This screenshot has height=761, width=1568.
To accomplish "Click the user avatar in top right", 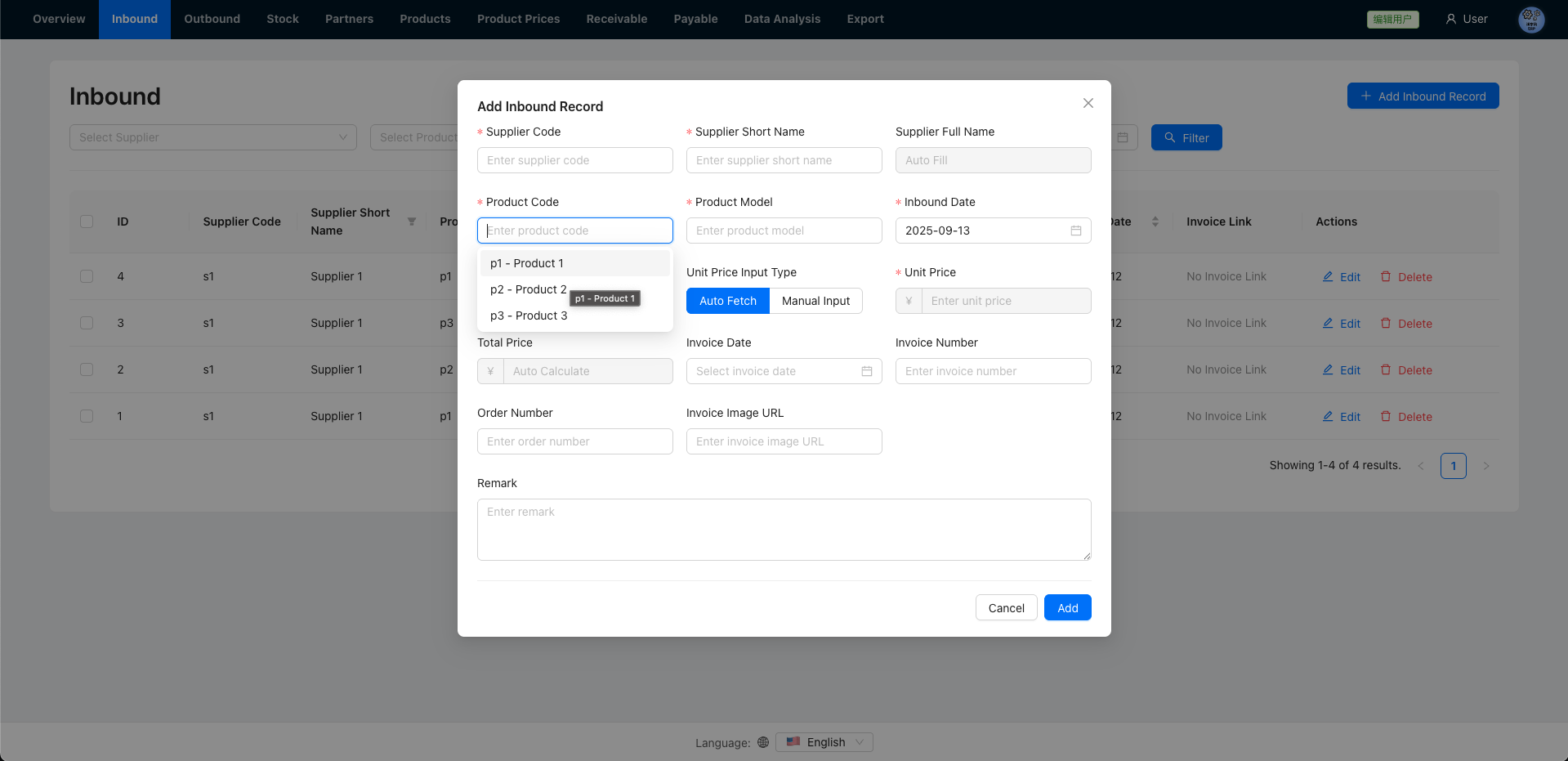I will pyautogui.click(x=1530, y=19).
